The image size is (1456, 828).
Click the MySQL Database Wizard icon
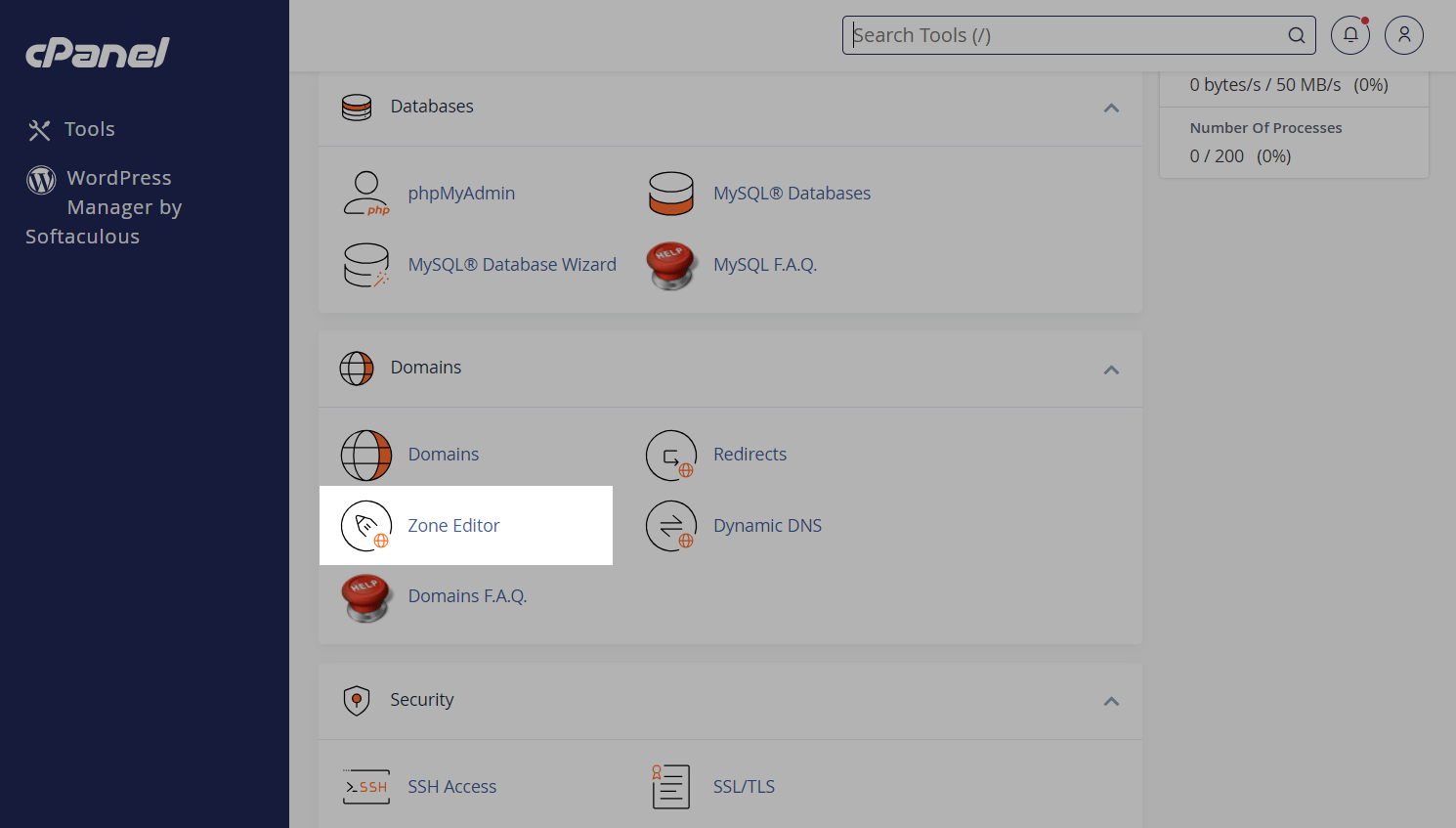coord(366,264)
